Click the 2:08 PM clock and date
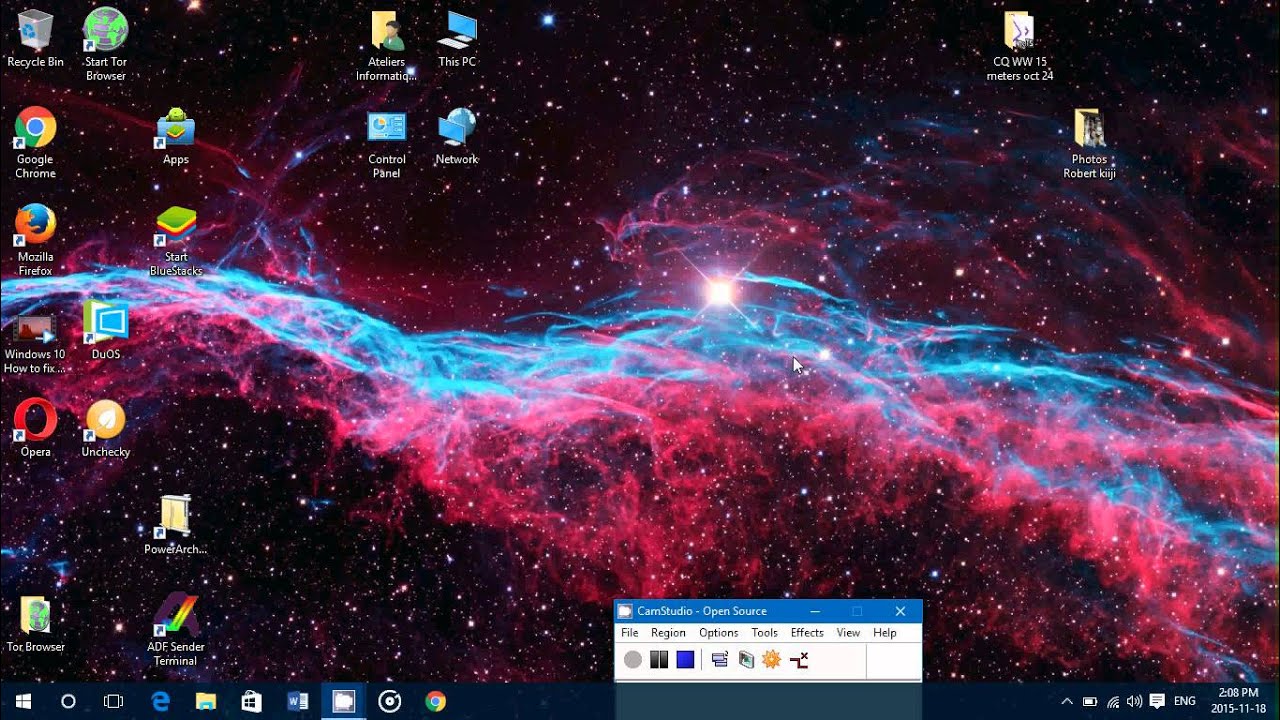 (x=1238, y=701)
